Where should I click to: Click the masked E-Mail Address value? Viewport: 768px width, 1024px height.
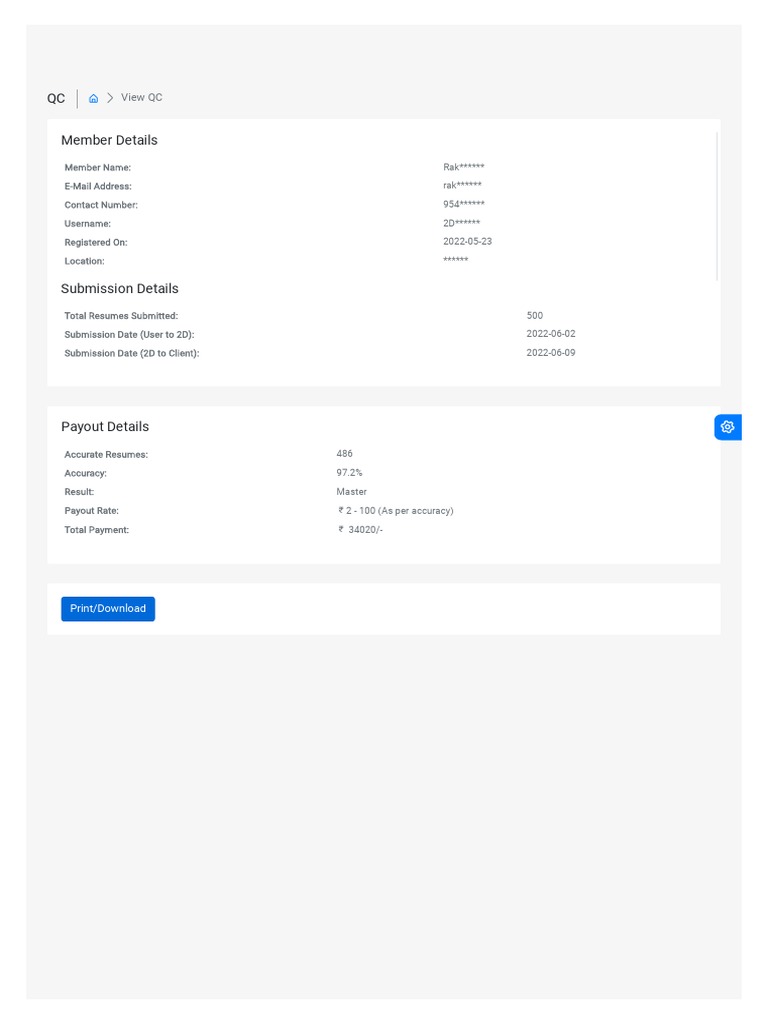(462, 186)
